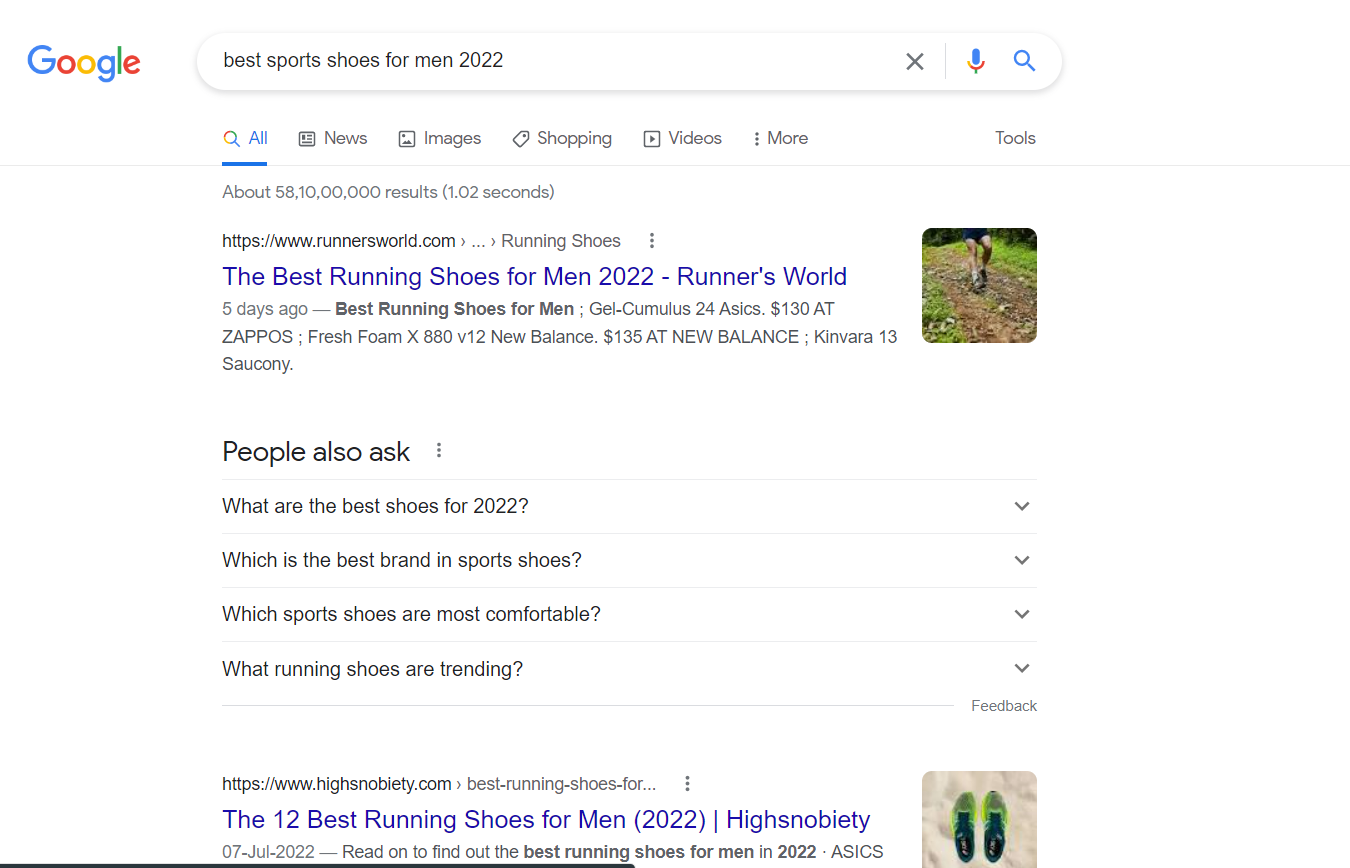Open The 12 Best Running Shoes Highsnobiety link
This screenshot has width=1350, height=868.
pyautogui.click(x=546, y=820)
